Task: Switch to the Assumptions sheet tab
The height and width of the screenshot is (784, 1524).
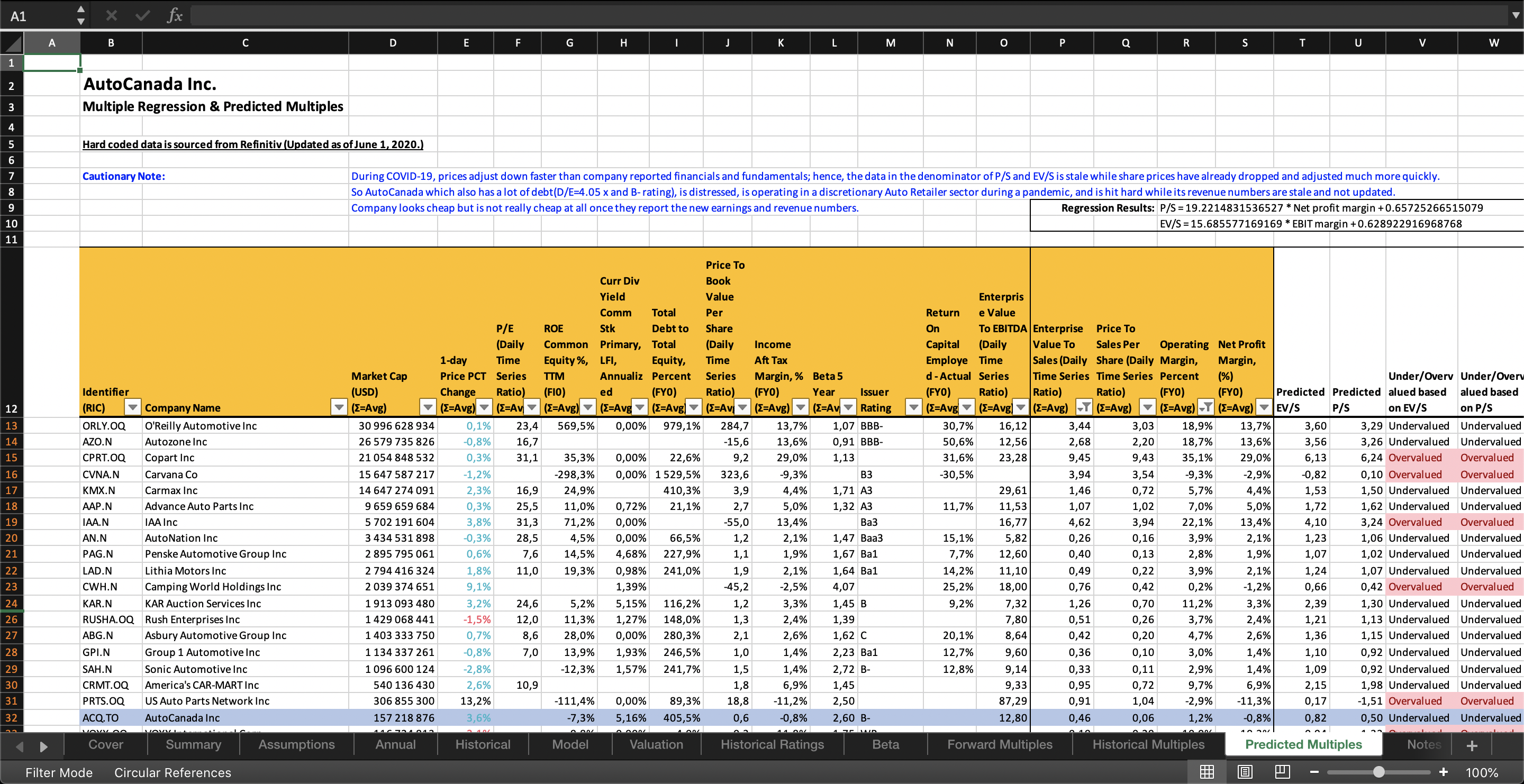Action: (x=296, y=744)
